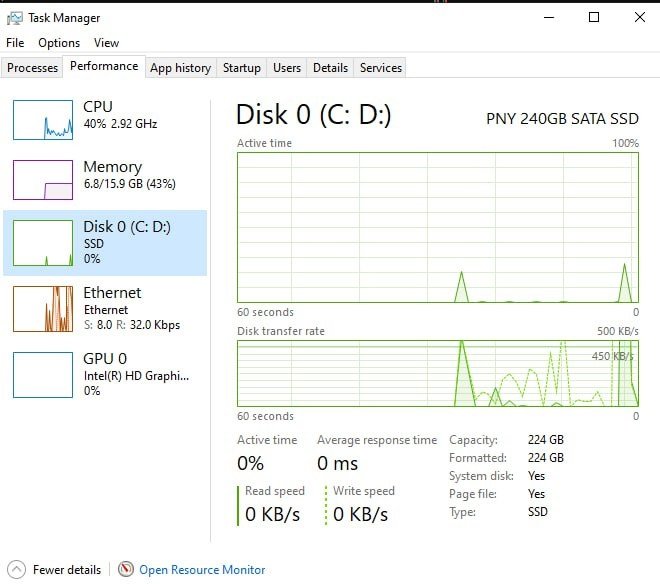The width and height of the screenshot is (660, 587).
Task: Select the GPU 0 mini graph thumbnail
Action: [43, 375]
